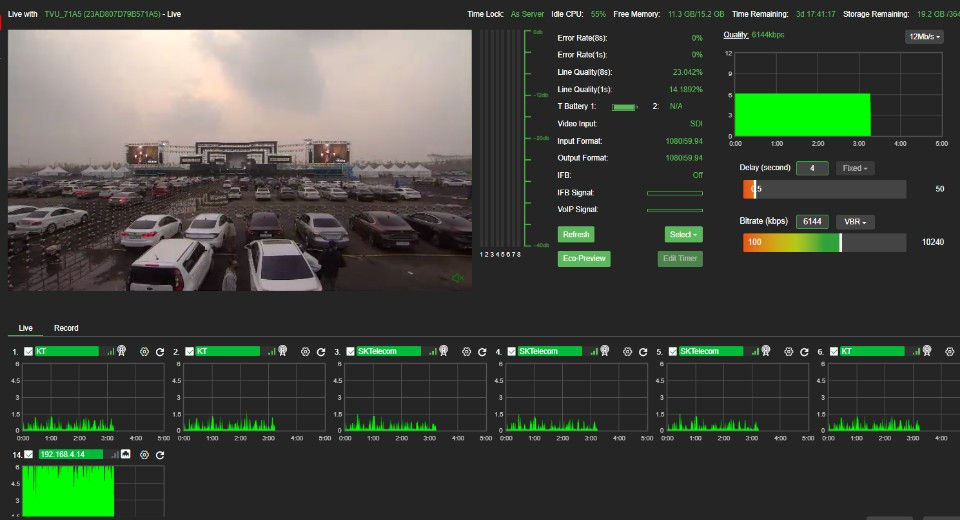Click the 192.168.4.14 address bar

tap(70, 454)
